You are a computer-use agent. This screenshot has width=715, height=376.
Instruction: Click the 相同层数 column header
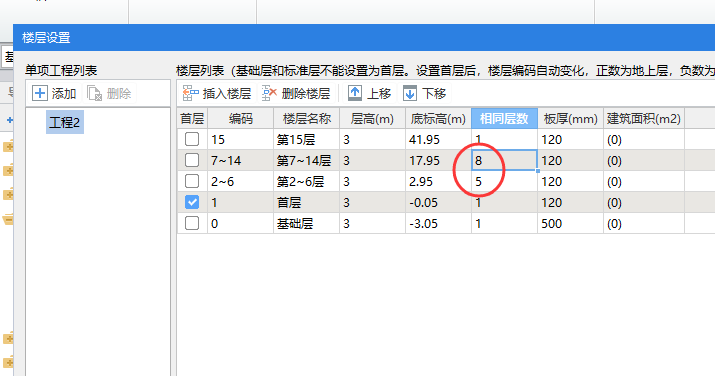point(504,118)
